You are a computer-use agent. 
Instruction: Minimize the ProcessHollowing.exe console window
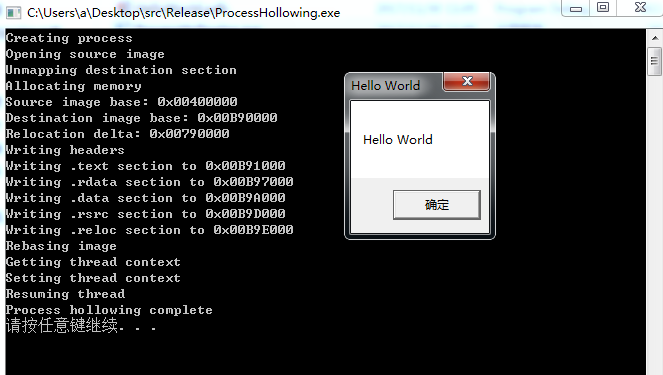pos(575,8)
